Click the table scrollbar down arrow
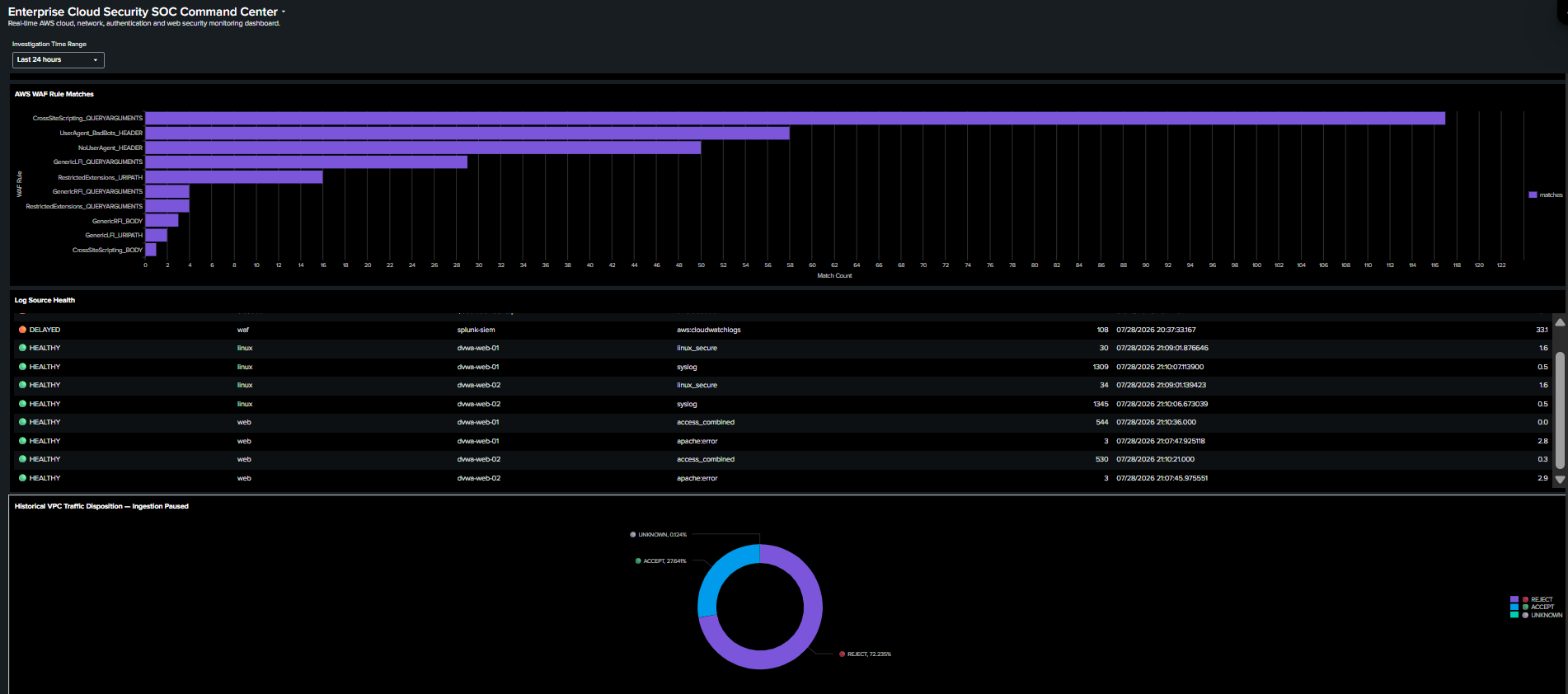The height and width of the screenshot is (694, 1568). (1560, 480)
